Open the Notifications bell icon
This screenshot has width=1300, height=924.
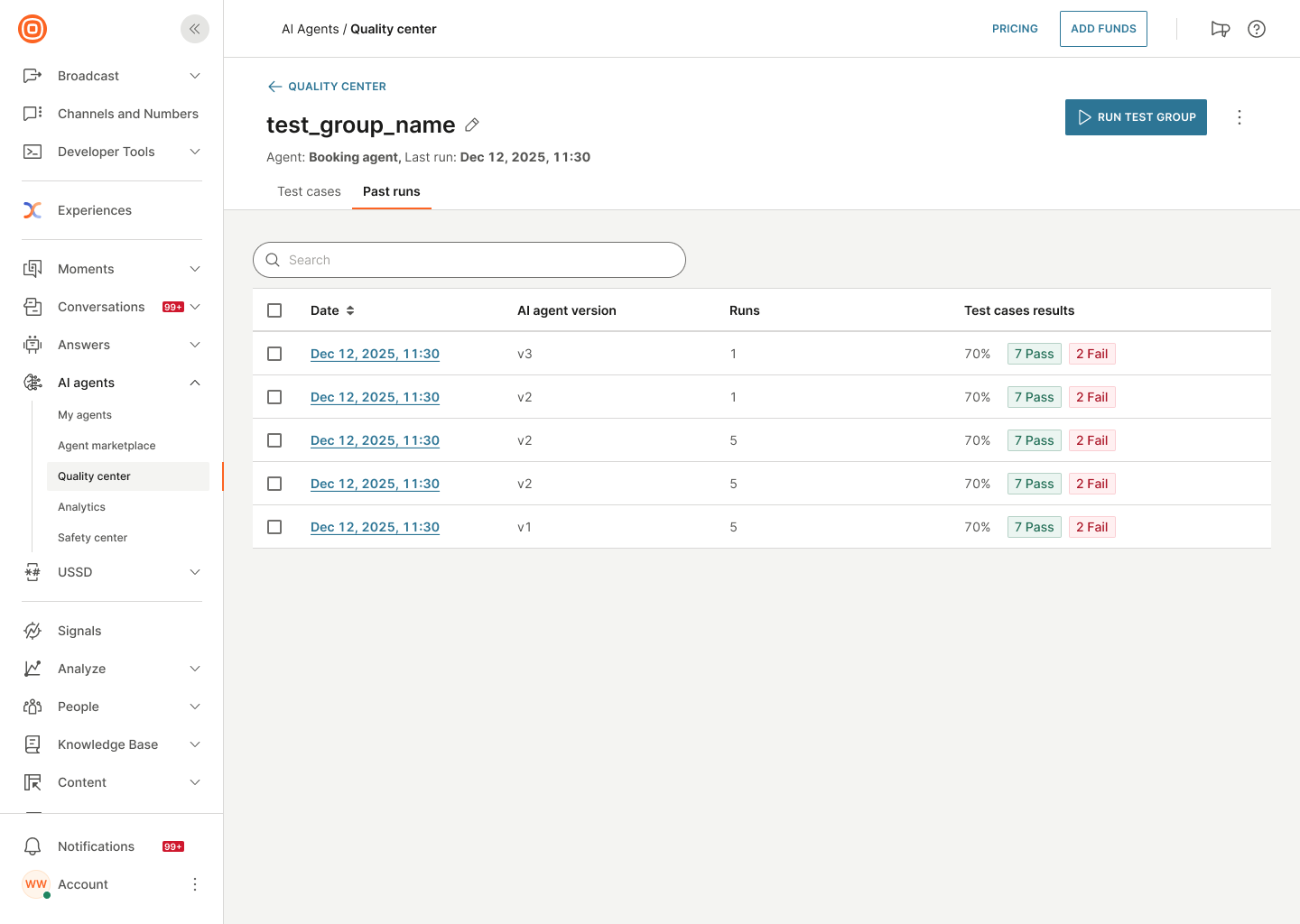coord(32,845)
